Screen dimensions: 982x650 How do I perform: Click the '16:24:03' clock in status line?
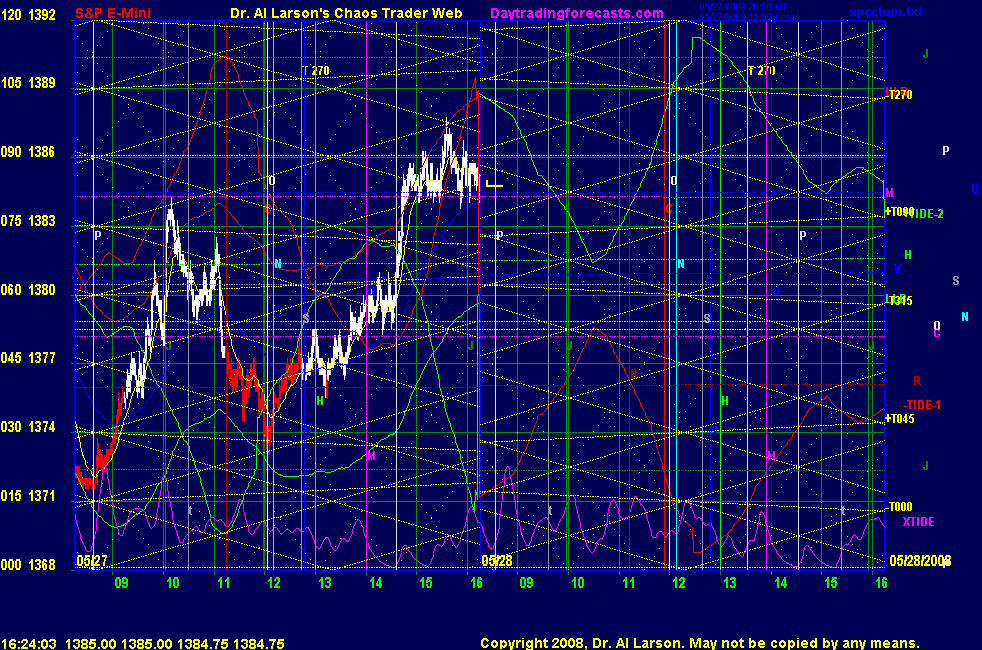(x=29, y=643)
